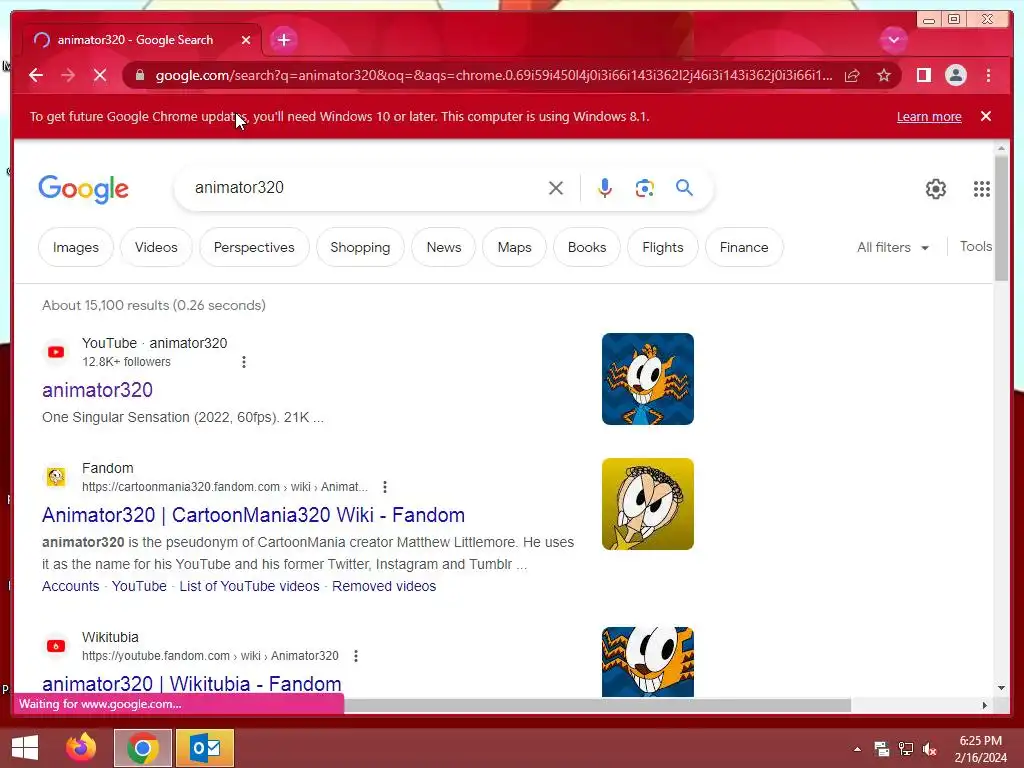This screenshot has width=1024, height=768.
Task: Expand the All filters dropdown
Action: 892,248
